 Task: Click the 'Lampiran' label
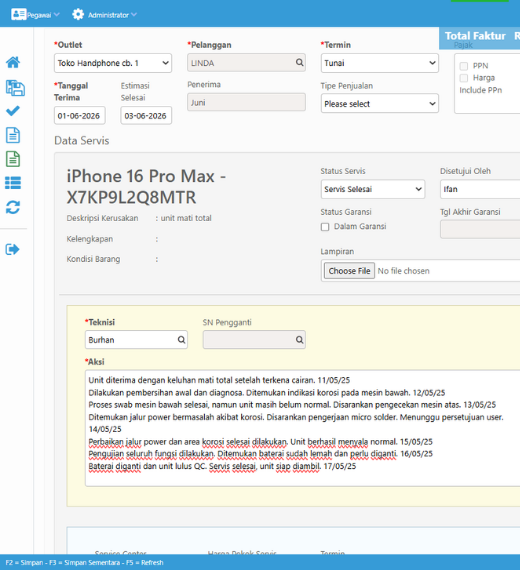(x=337, y=252)
